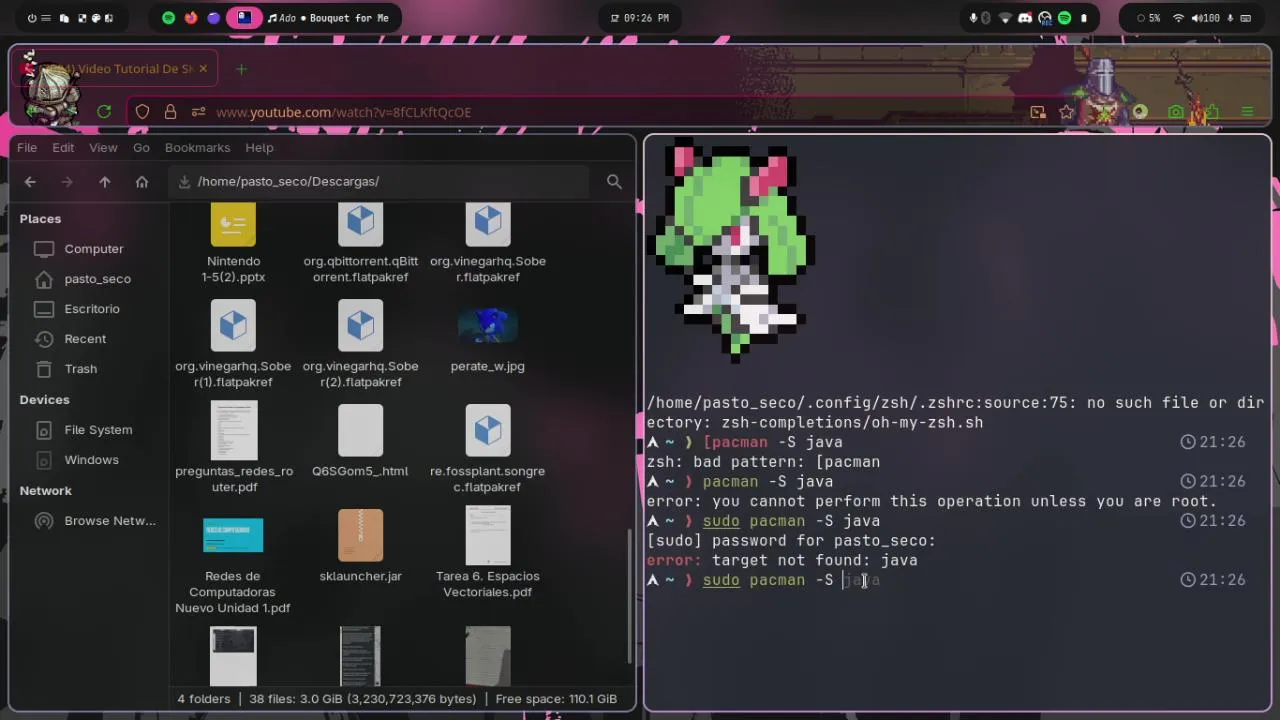
Task: Select org.vinegarhq.Sober(1).flatpakref file
Action: pos(233,344)
